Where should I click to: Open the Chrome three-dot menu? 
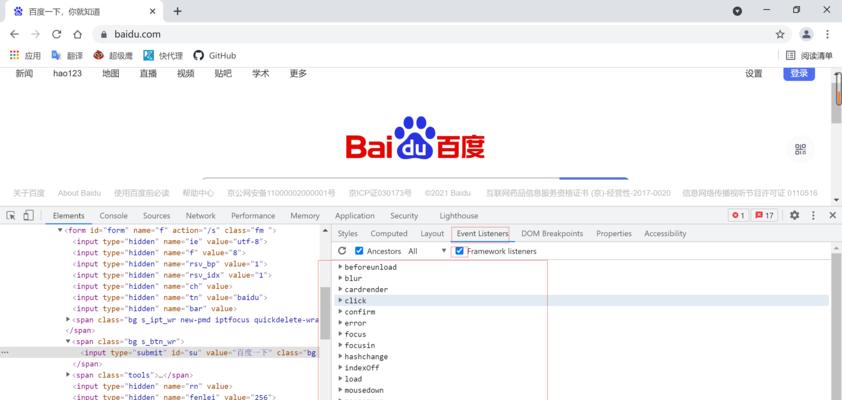click(x=828, y=34)
